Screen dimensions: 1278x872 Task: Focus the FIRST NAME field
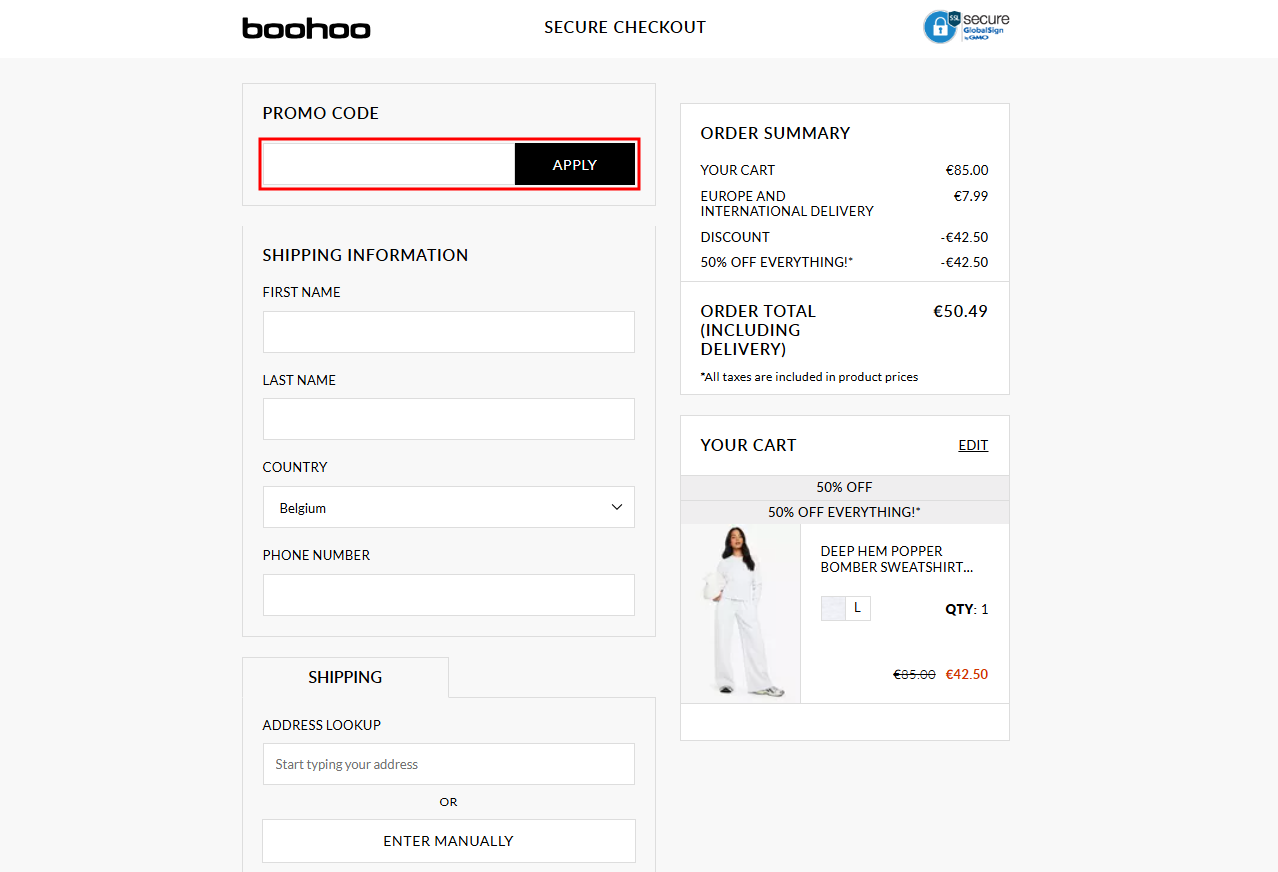[x=448, y=332]
